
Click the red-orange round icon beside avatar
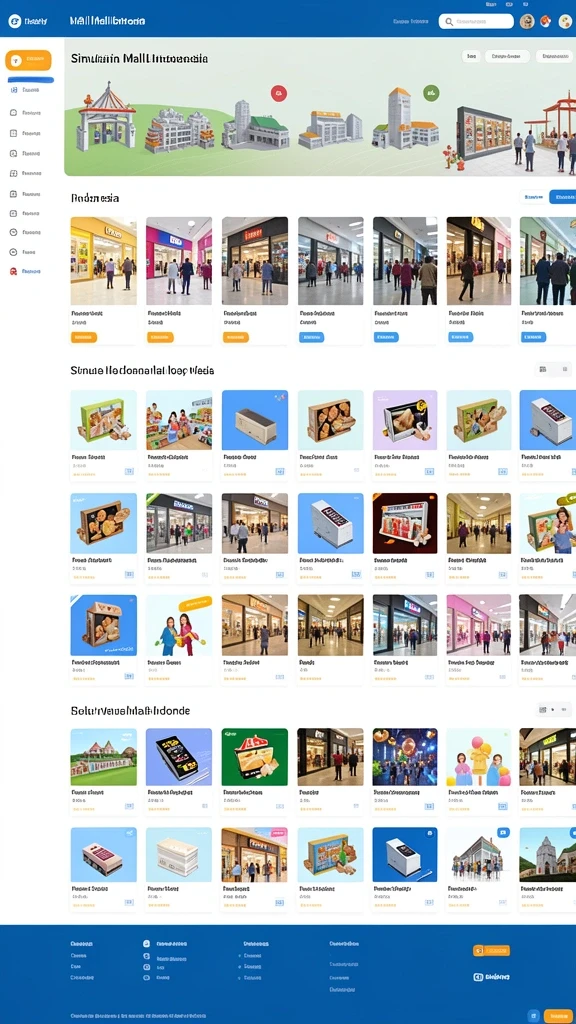click(546, 22)
